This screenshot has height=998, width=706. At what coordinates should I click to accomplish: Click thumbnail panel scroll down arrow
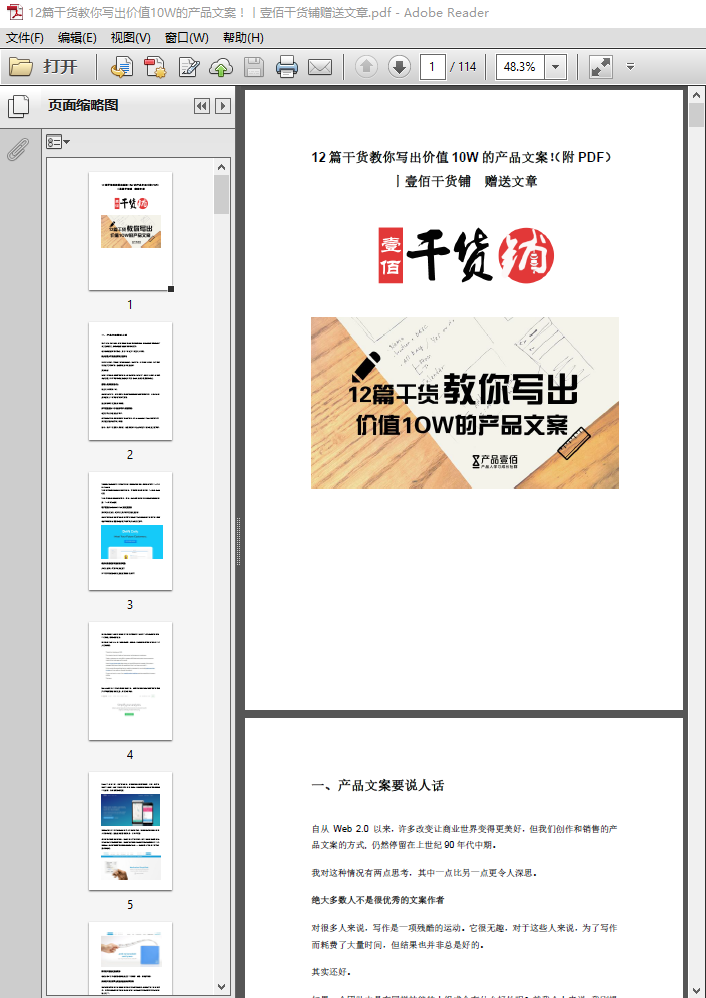tap(222, 987)
